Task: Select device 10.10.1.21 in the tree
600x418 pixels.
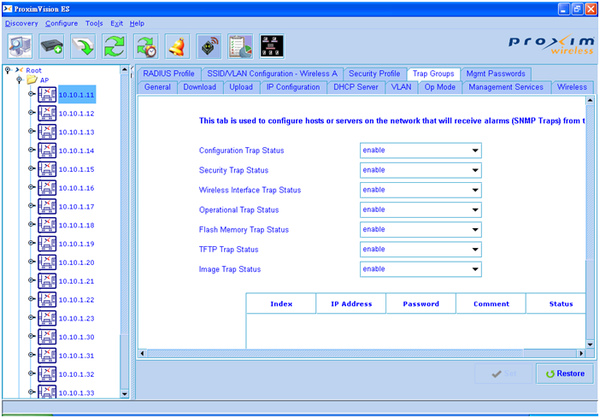Action: click(x=77, y=281)
